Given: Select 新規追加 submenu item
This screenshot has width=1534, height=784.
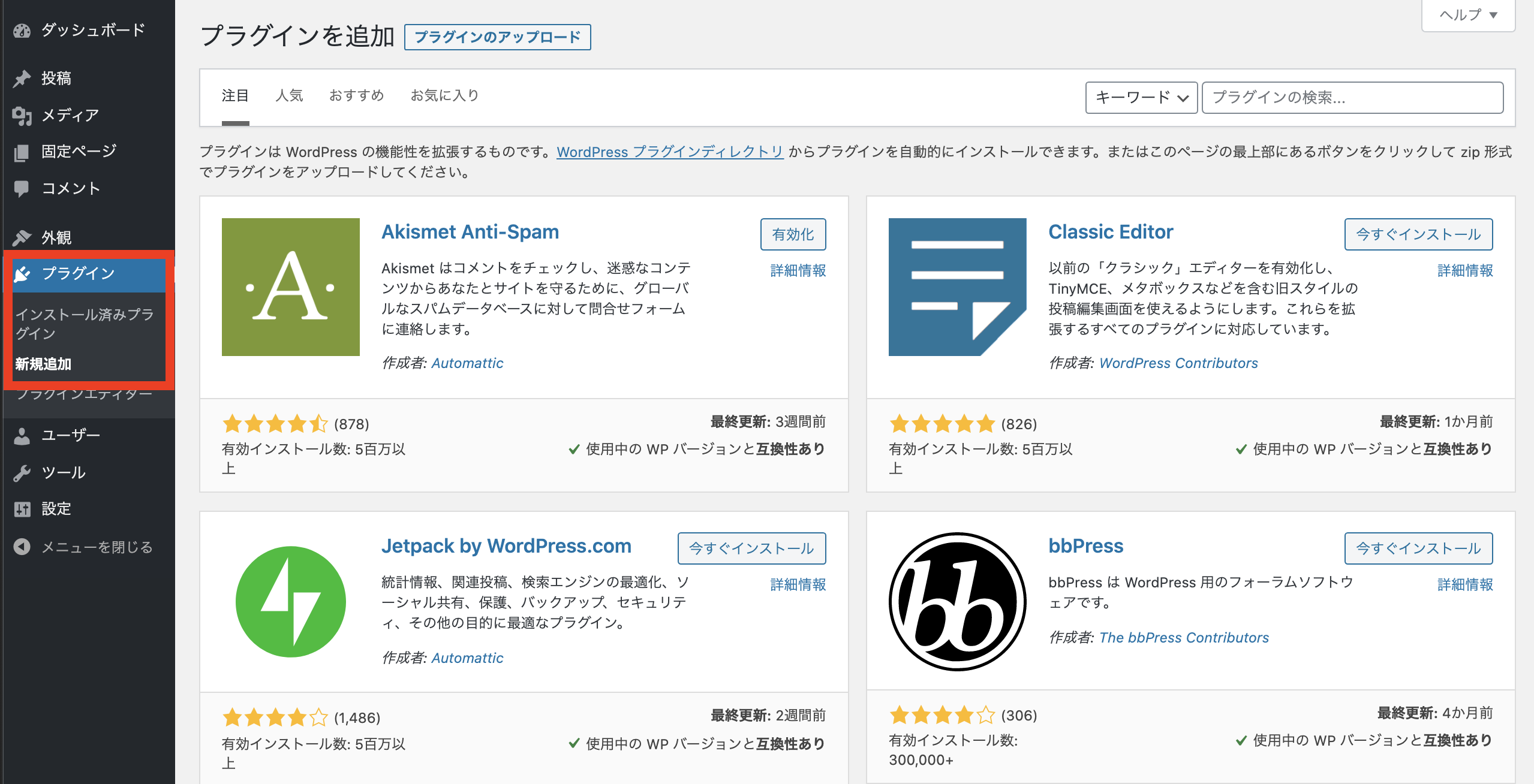Looking at the screenshot, I should coord(43,364).
